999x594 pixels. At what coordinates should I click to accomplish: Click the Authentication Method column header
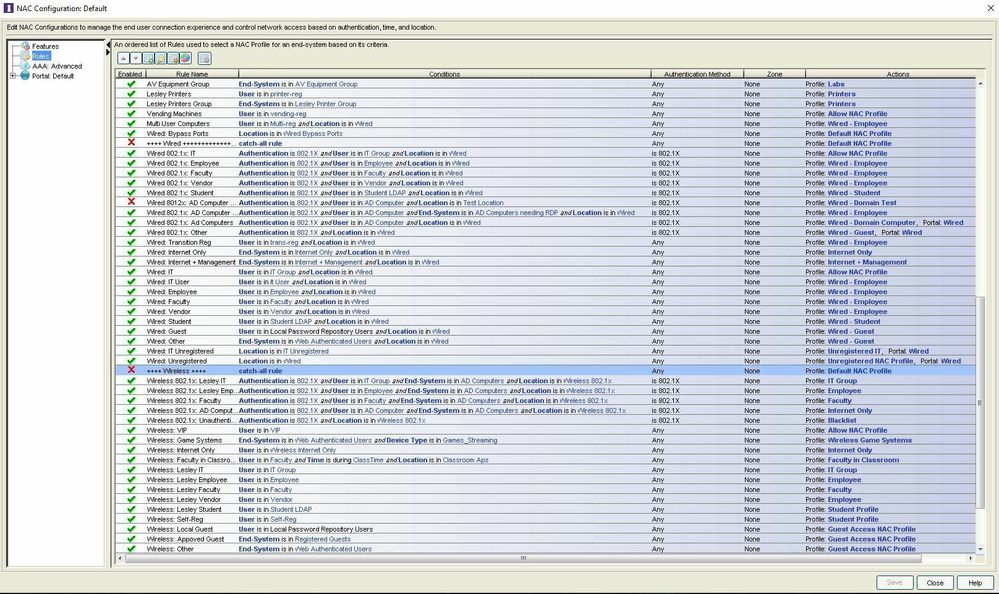pos(697,74)
